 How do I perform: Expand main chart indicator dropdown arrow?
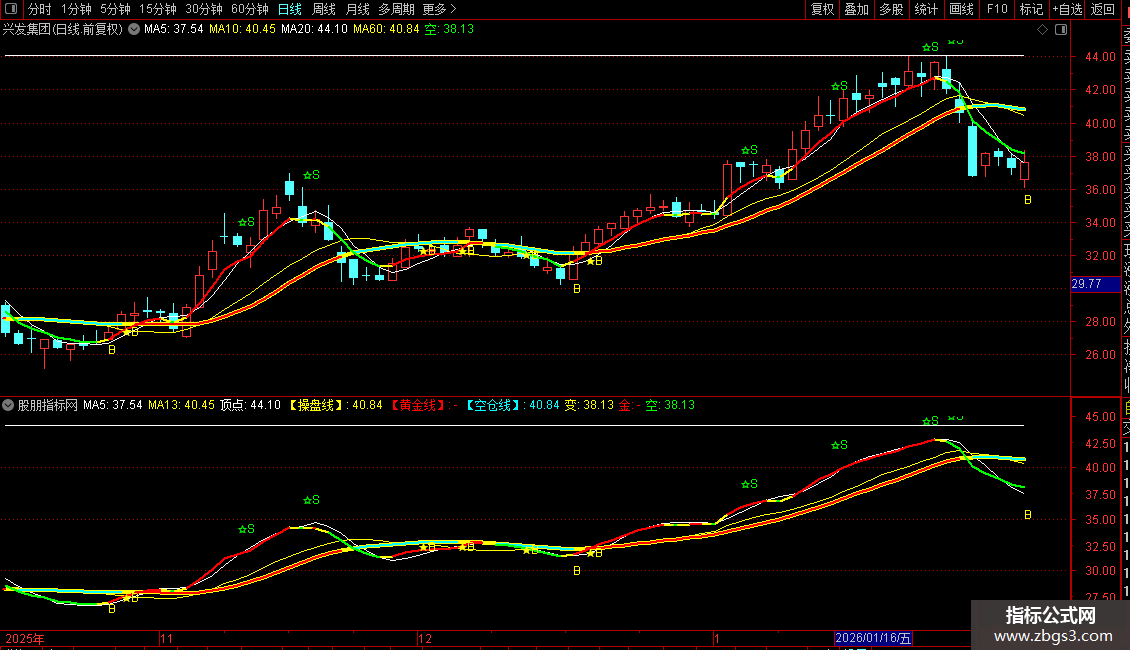click(x=134, y=30)
